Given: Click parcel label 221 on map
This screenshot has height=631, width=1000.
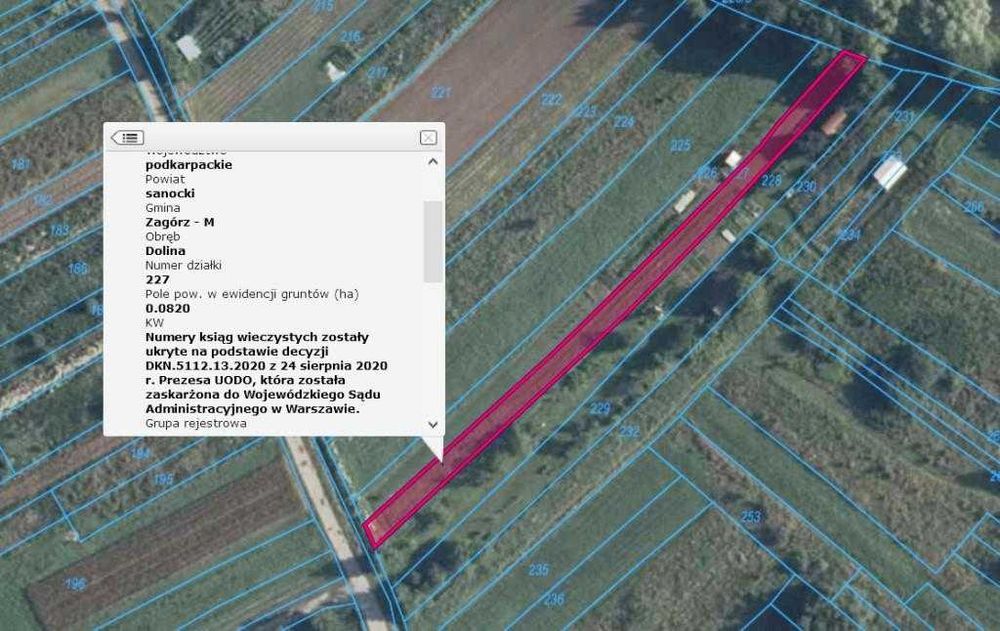Looking at the screenshot, I should point(441,93).
